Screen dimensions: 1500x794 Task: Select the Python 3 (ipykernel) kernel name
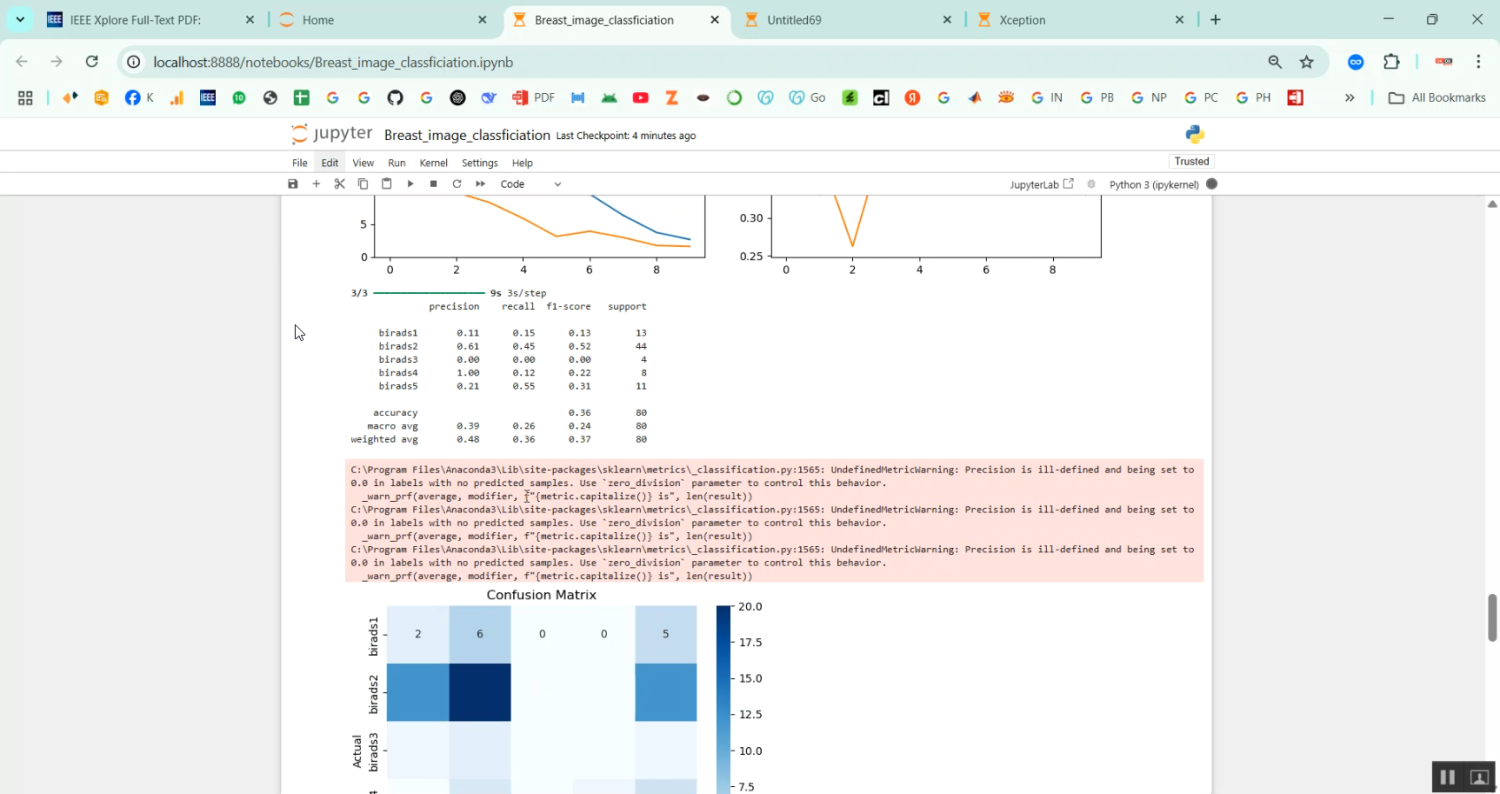click(x=1153, y=184)
